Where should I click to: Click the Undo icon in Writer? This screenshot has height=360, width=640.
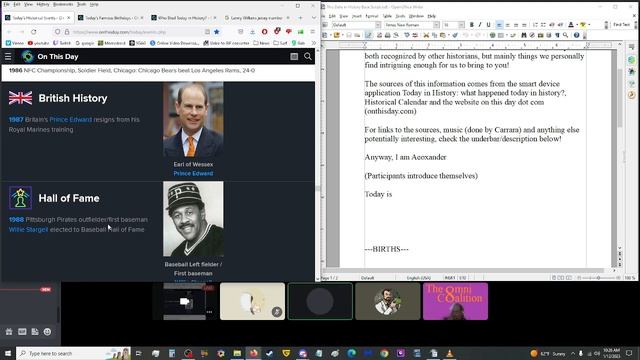point(466,36)
